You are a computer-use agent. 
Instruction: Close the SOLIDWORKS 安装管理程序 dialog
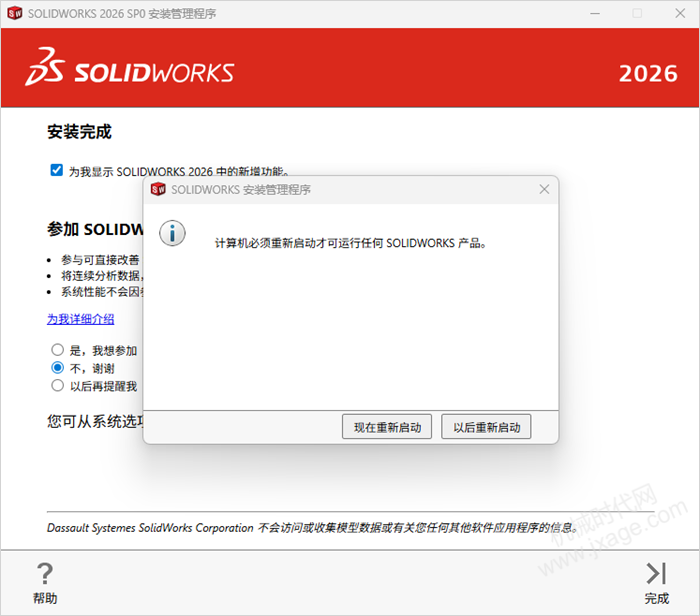pyautogui.click(x=544, y=189)
